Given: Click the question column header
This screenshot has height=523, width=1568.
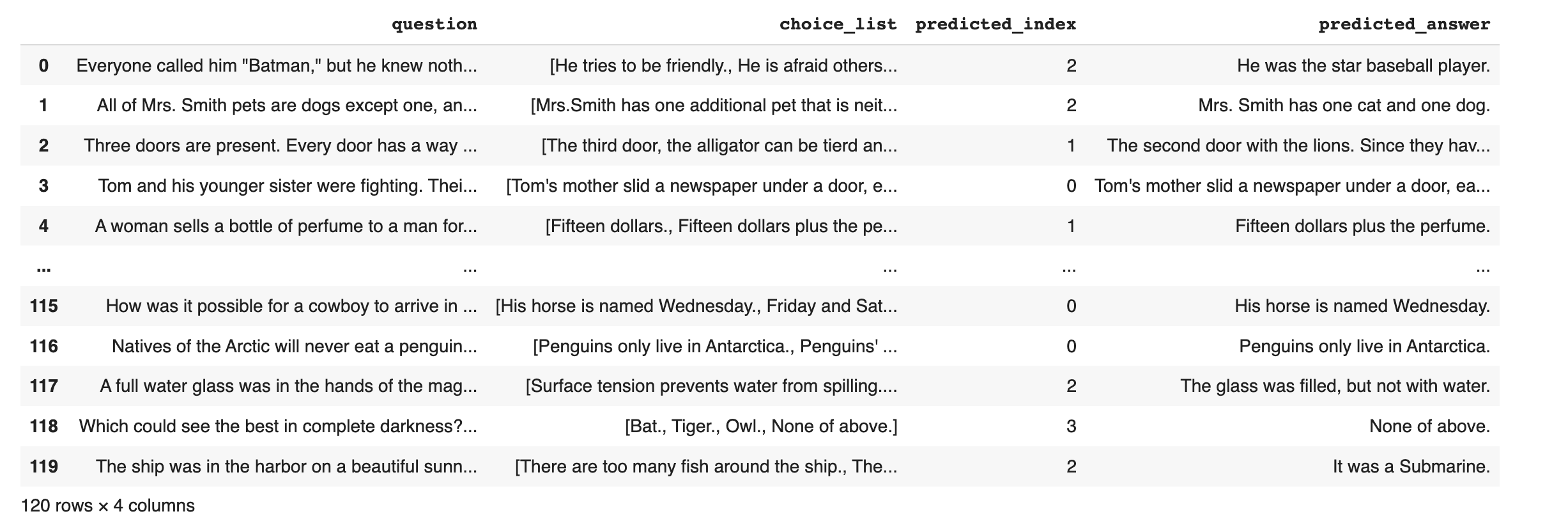Looking at the screenshot, I should (434, 24).
